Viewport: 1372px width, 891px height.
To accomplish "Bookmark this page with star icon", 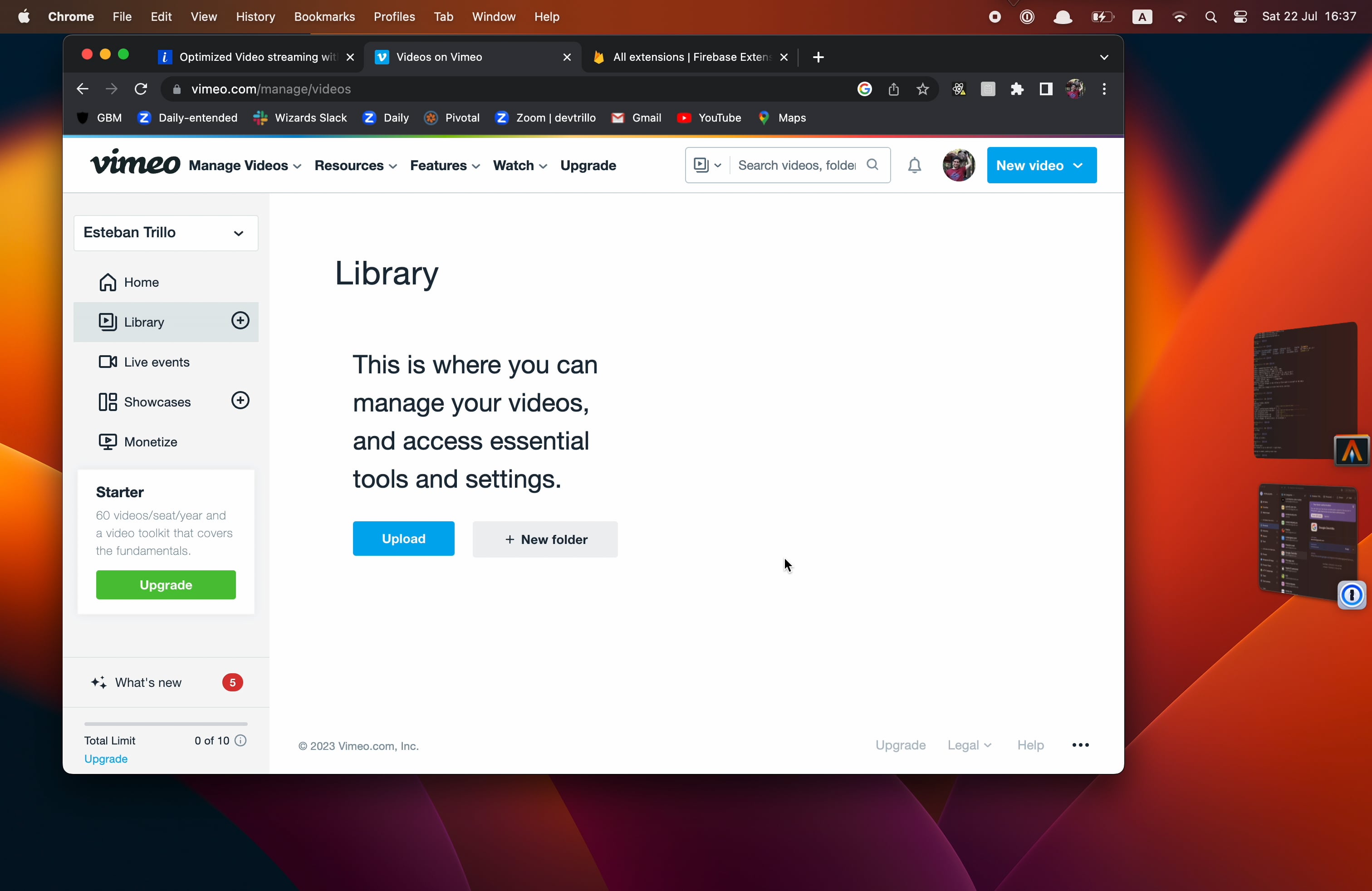I will coord(922,89).
